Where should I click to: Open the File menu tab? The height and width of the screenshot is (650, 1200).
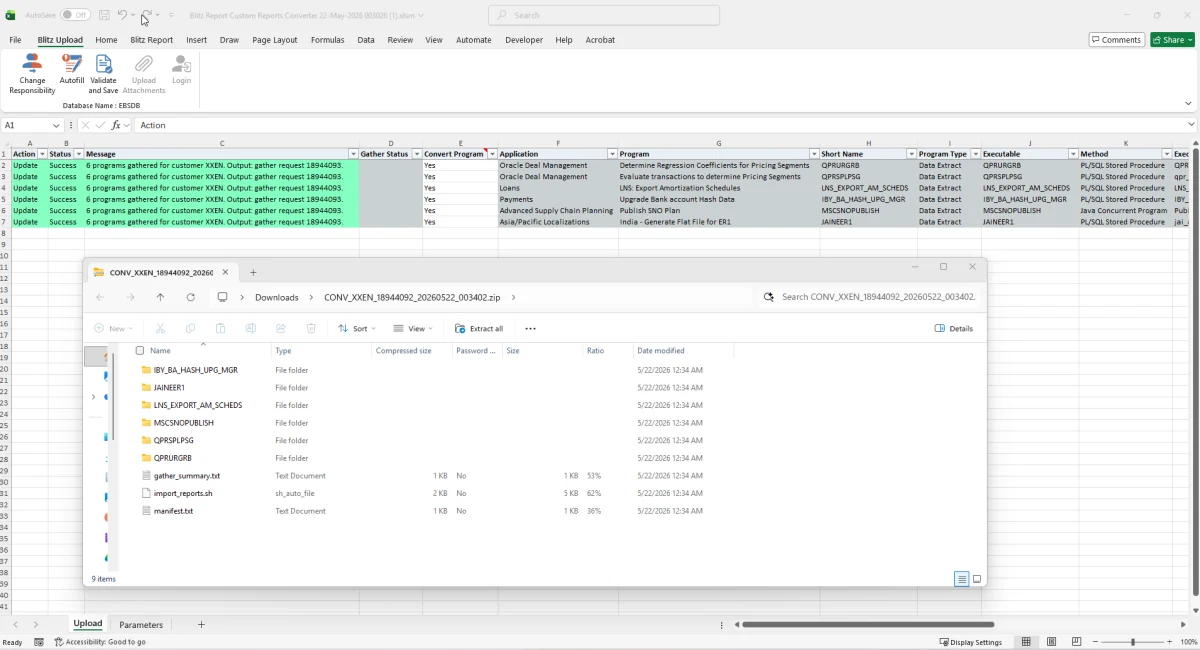coord(15,40)
